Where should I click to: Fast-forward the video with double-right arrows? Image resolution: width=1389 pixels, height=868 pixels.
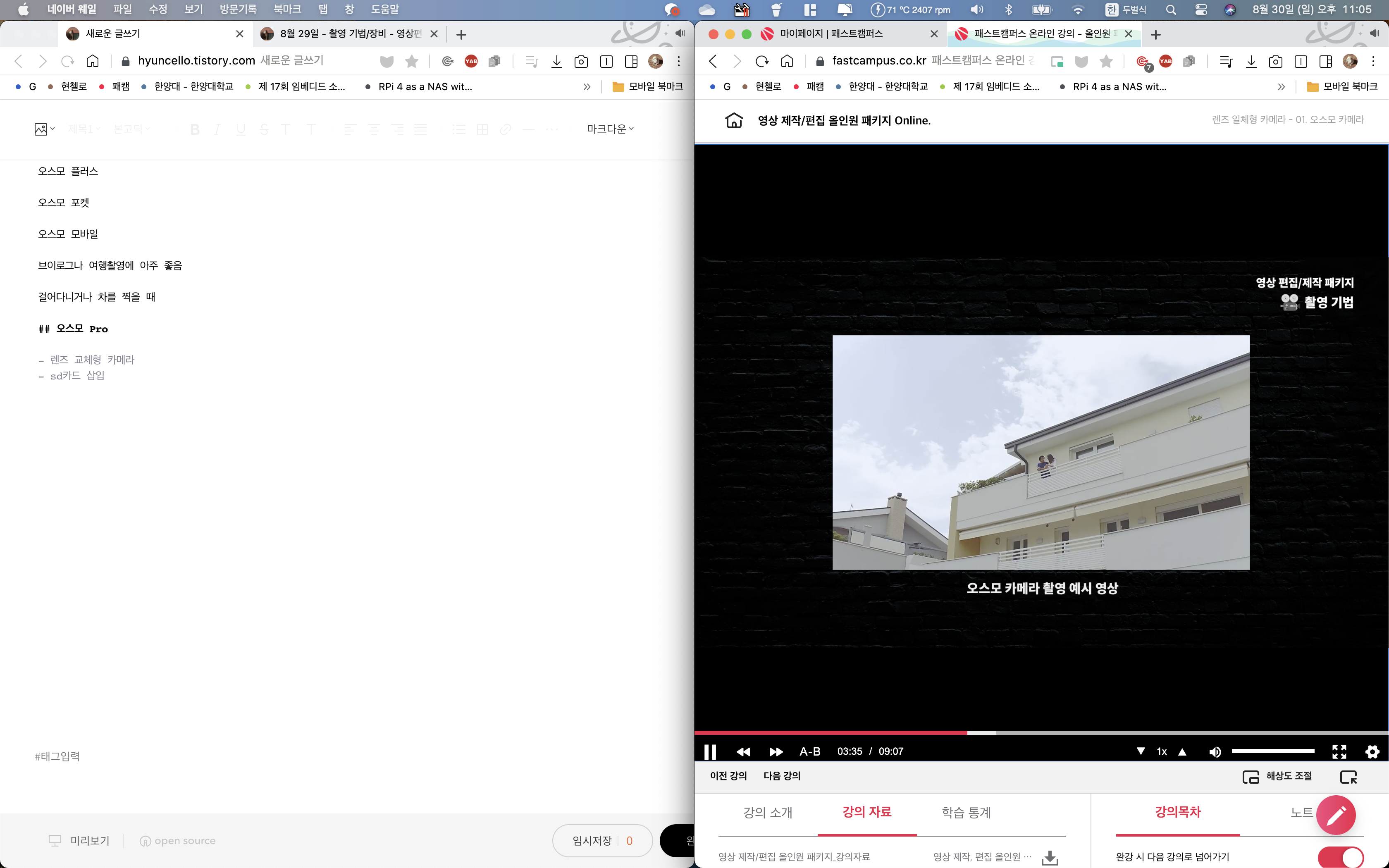click(776, 751)
